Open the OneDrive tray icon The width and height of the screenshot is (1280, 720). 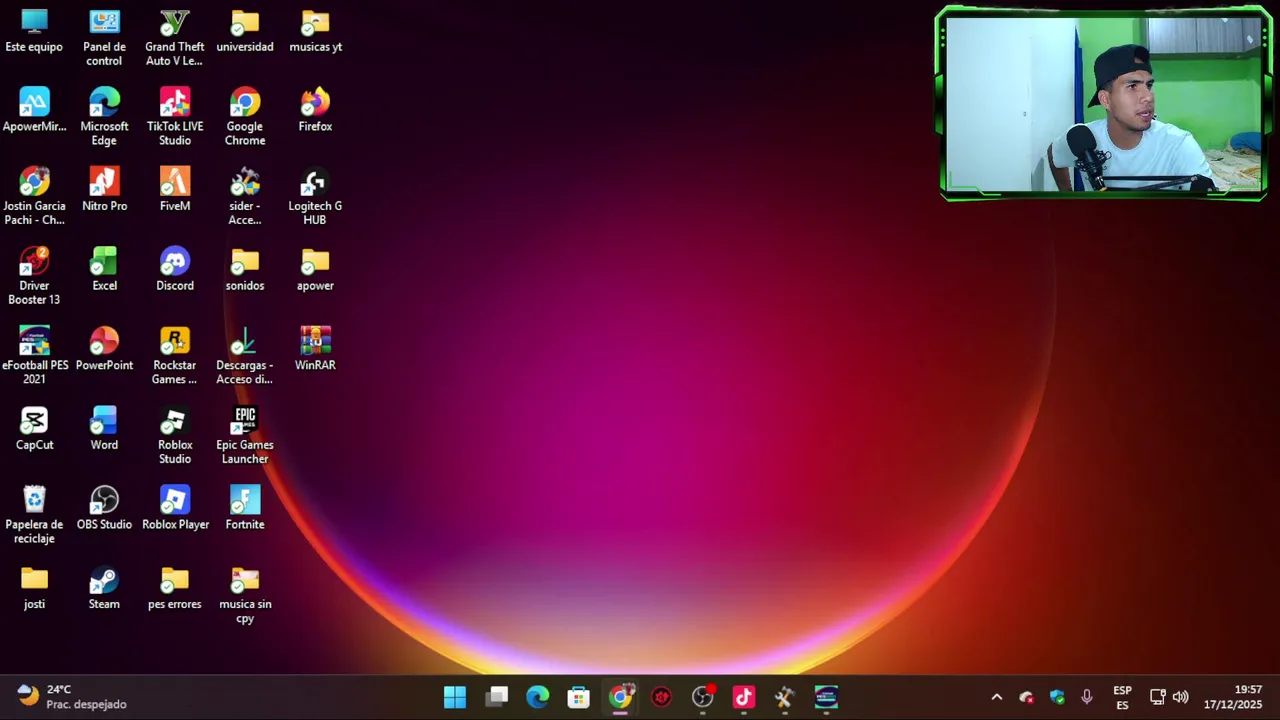point(1026,697)
